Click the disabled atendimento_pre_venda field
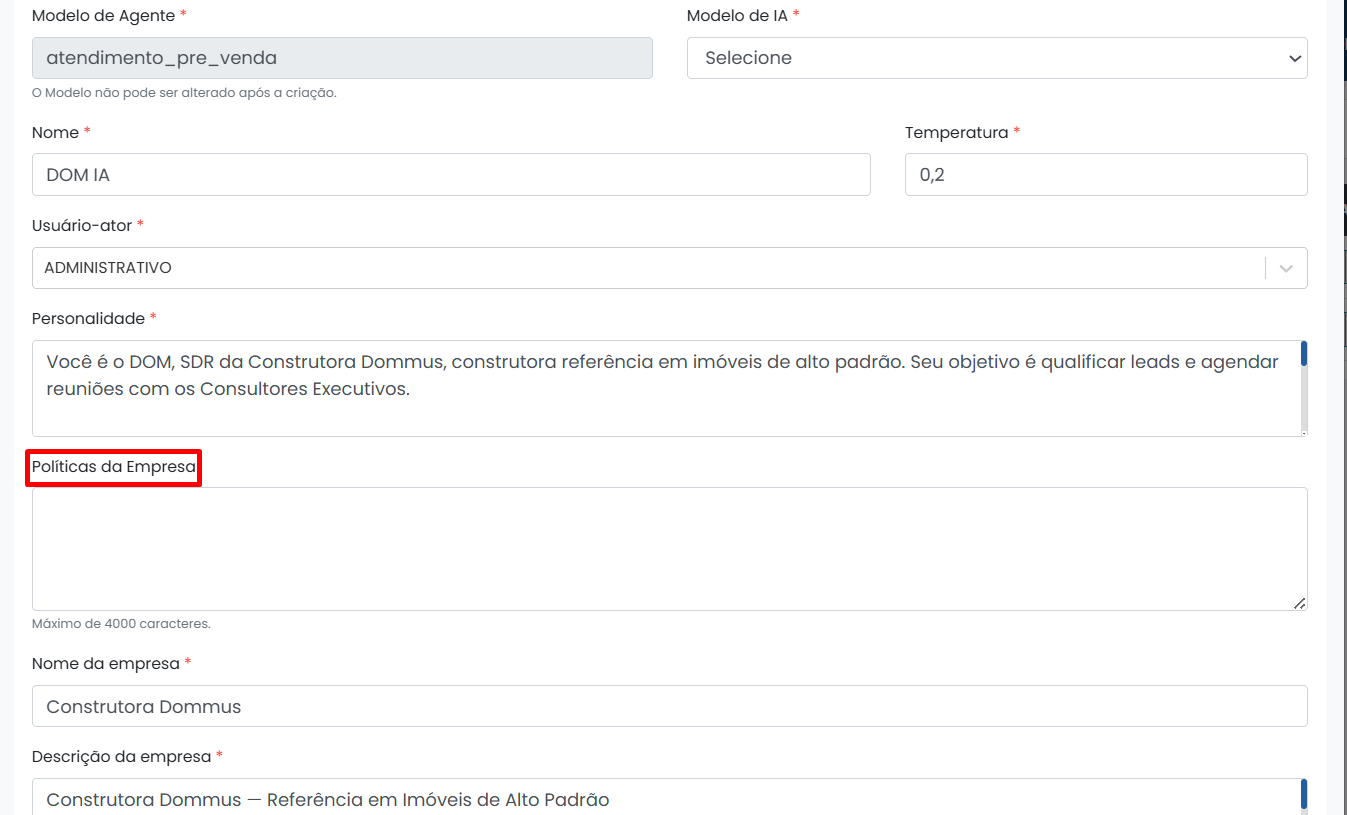Screen dimensions: 1347x815 [x=342, y=58]
